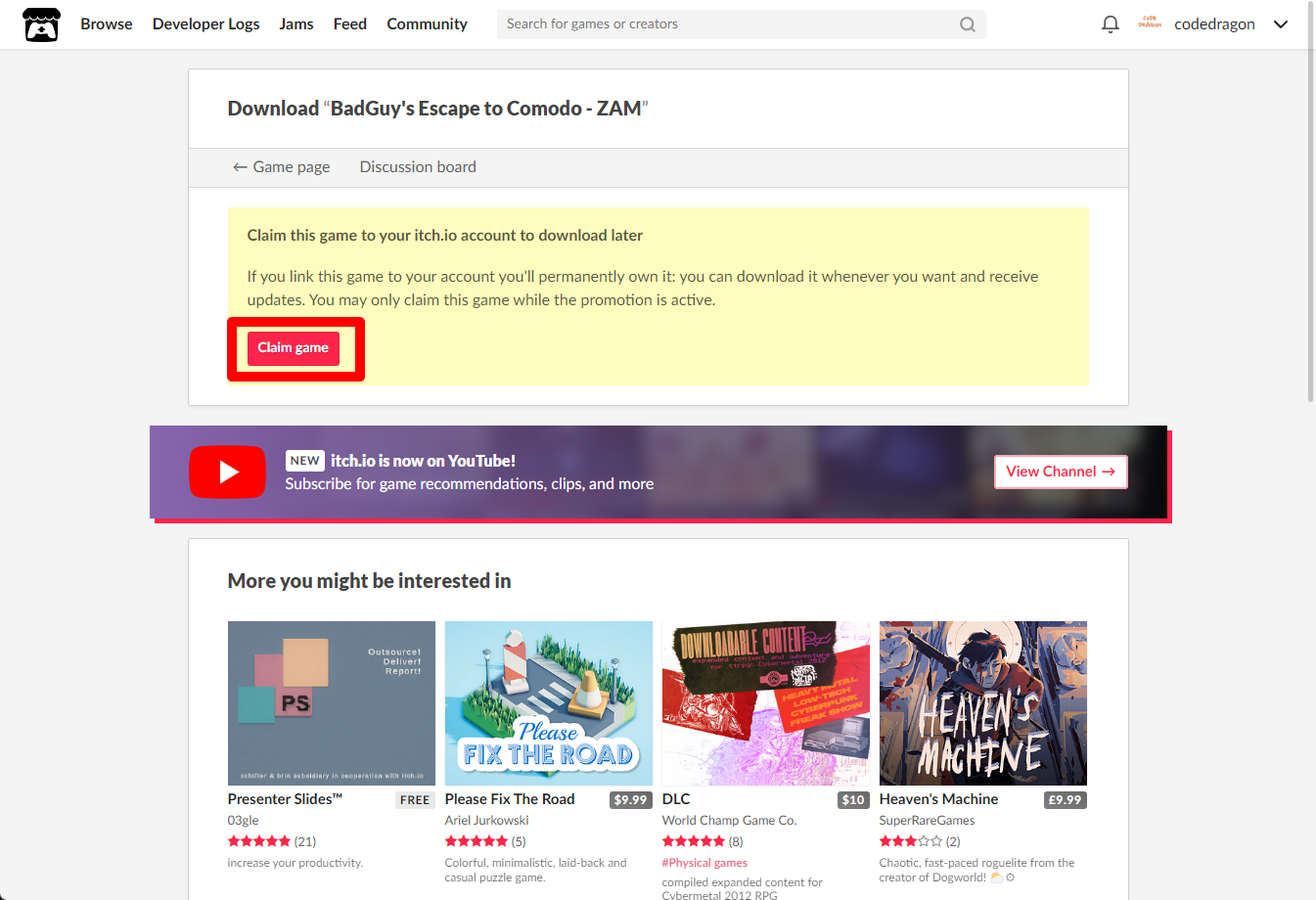Click Please Fix The Road star rating
The width and height of the screenshot is (1316, 900).
(476, 841)
